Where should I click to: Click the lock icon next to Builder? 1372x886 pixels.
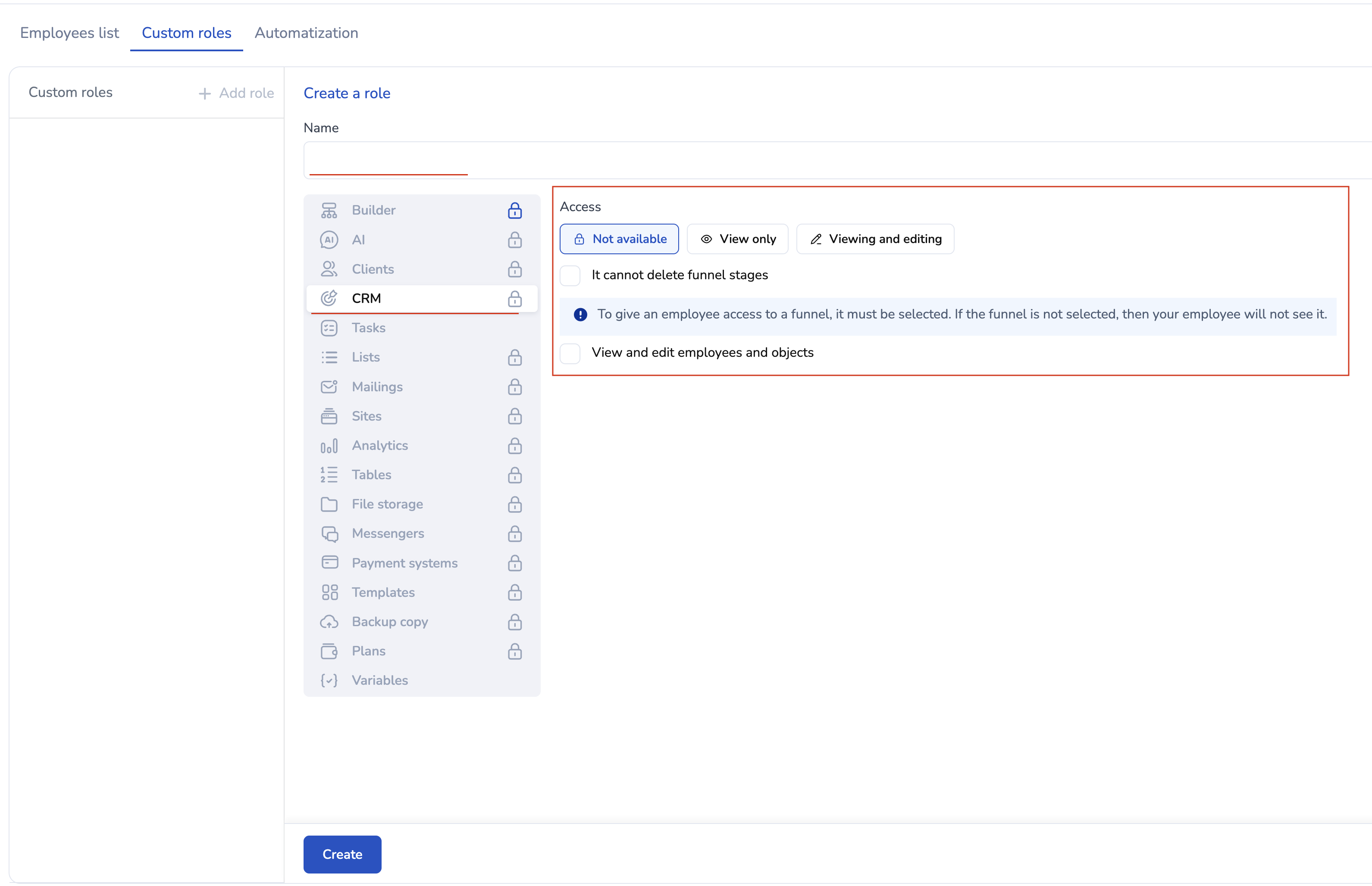514,211
